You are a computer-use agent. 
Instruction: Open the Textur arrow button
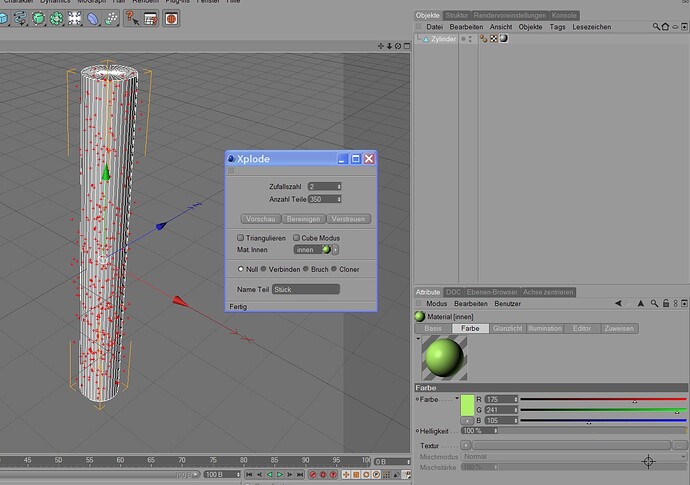(466, 445)
